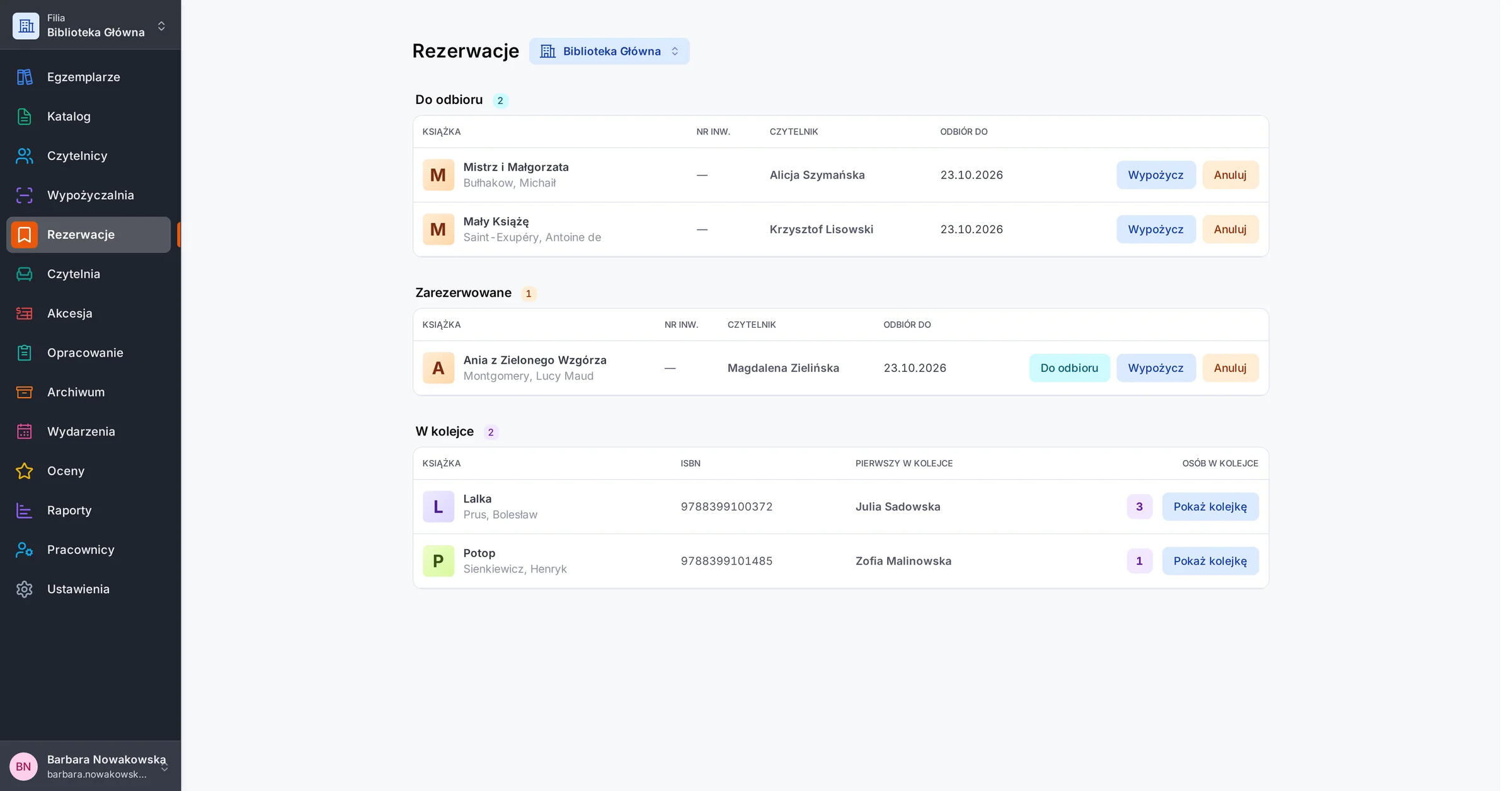
Task: Cancel Mały Książę reservation with Anuluj
Action: pyautogui.click(x=1230, y=229)
